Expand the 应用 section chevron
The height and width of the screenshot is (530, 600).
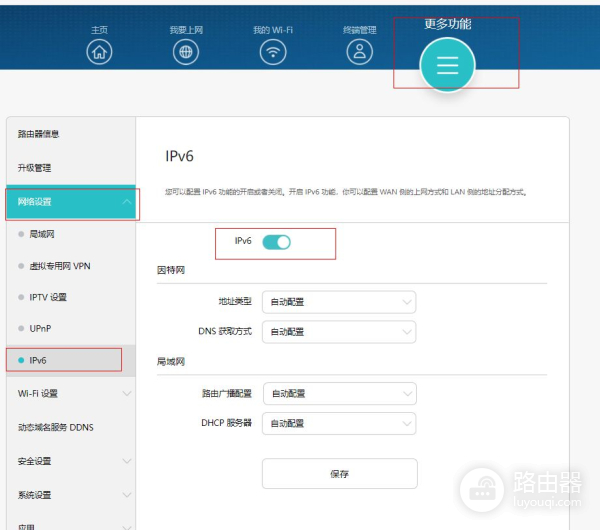[127, 527]
